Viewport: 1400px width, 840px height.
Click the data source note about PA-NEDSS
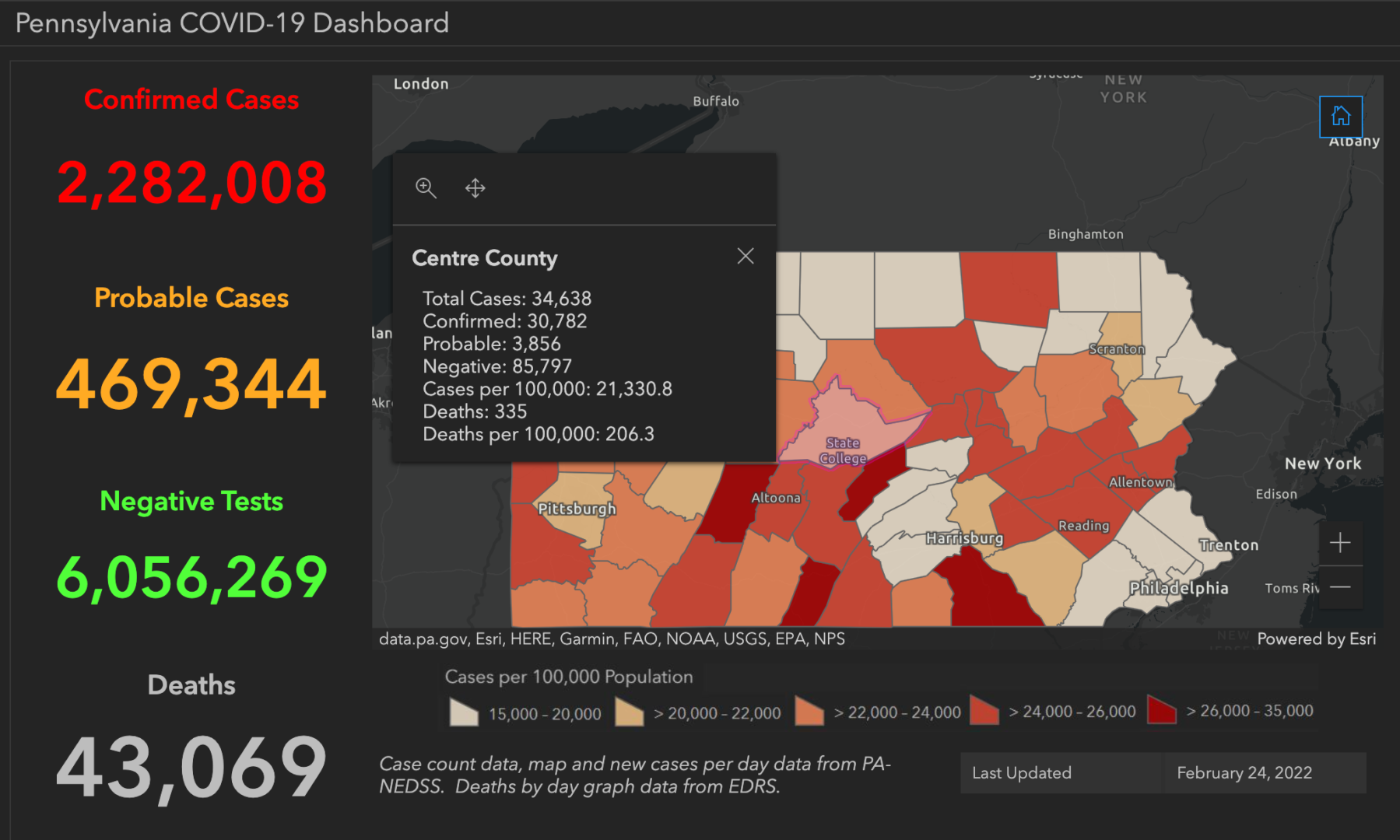[x=635, y=775]
